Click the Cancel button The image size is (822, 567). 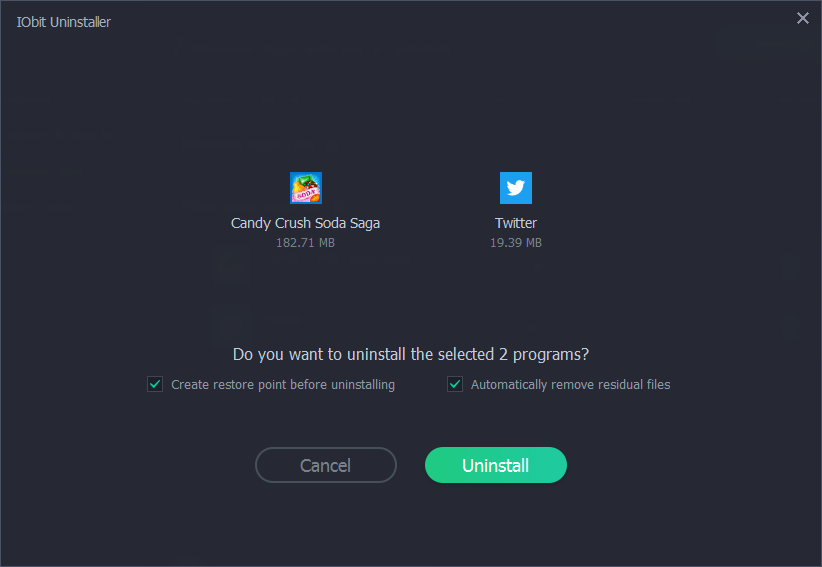point(326,465)
